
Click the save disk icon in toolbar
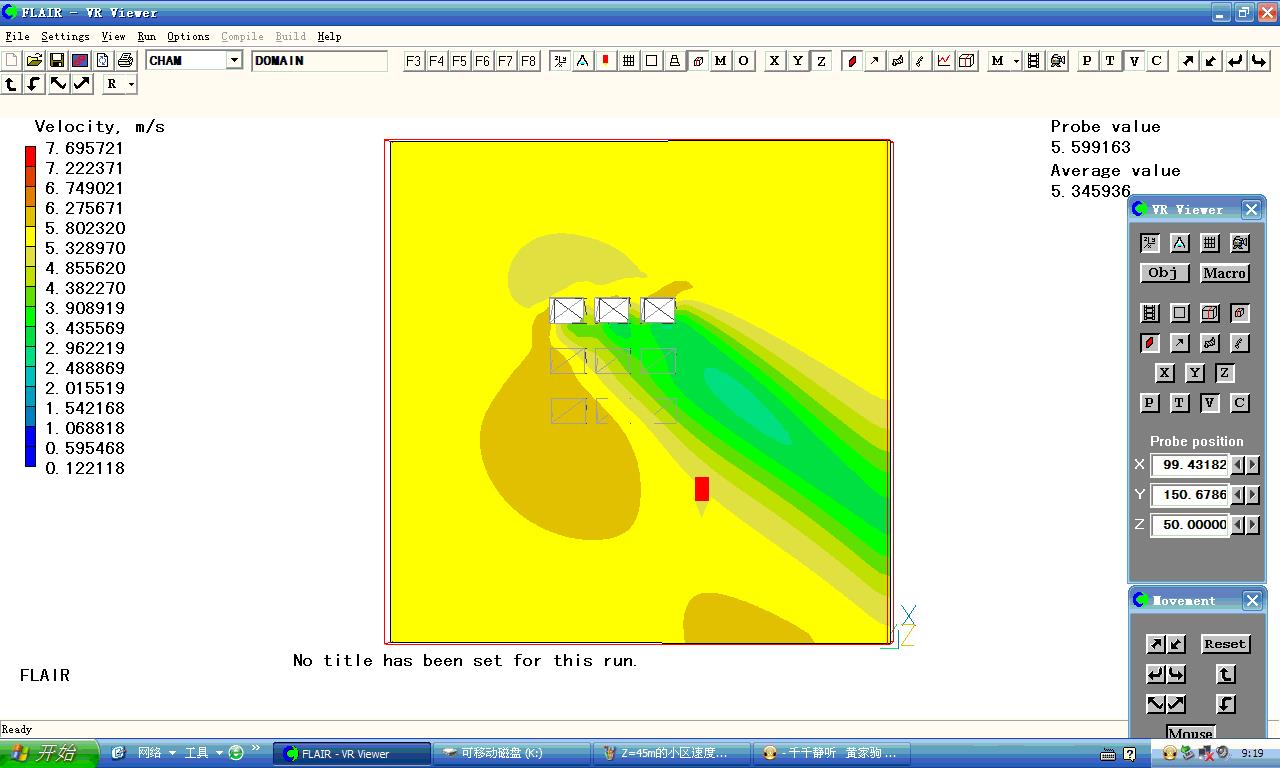57,61
